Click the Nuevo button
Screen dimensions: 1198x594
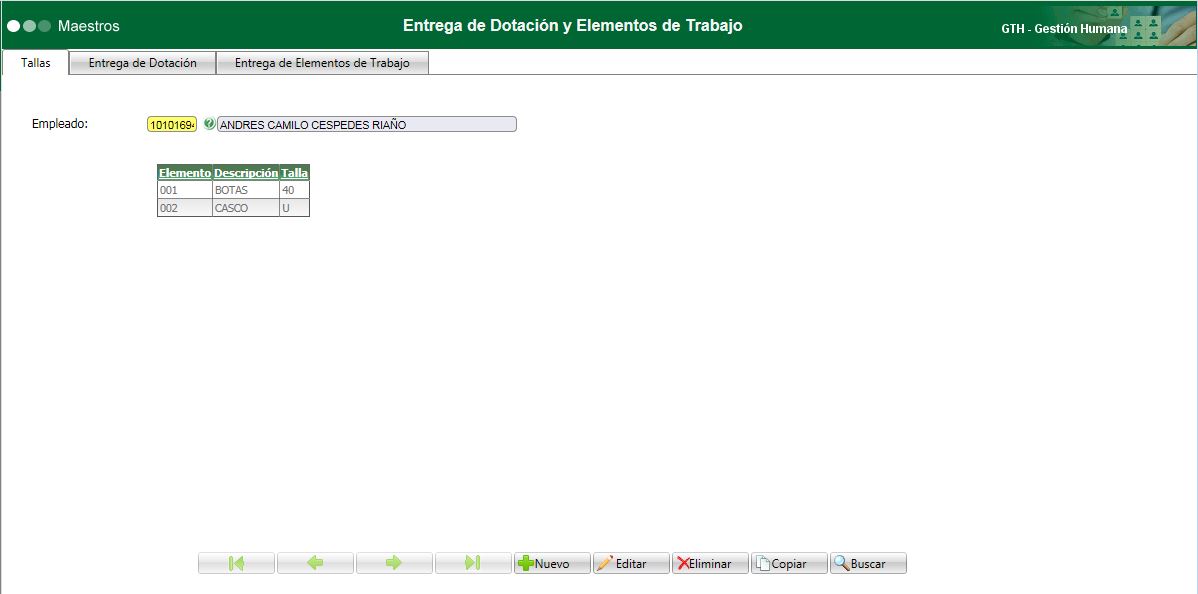tap(552, 563)
